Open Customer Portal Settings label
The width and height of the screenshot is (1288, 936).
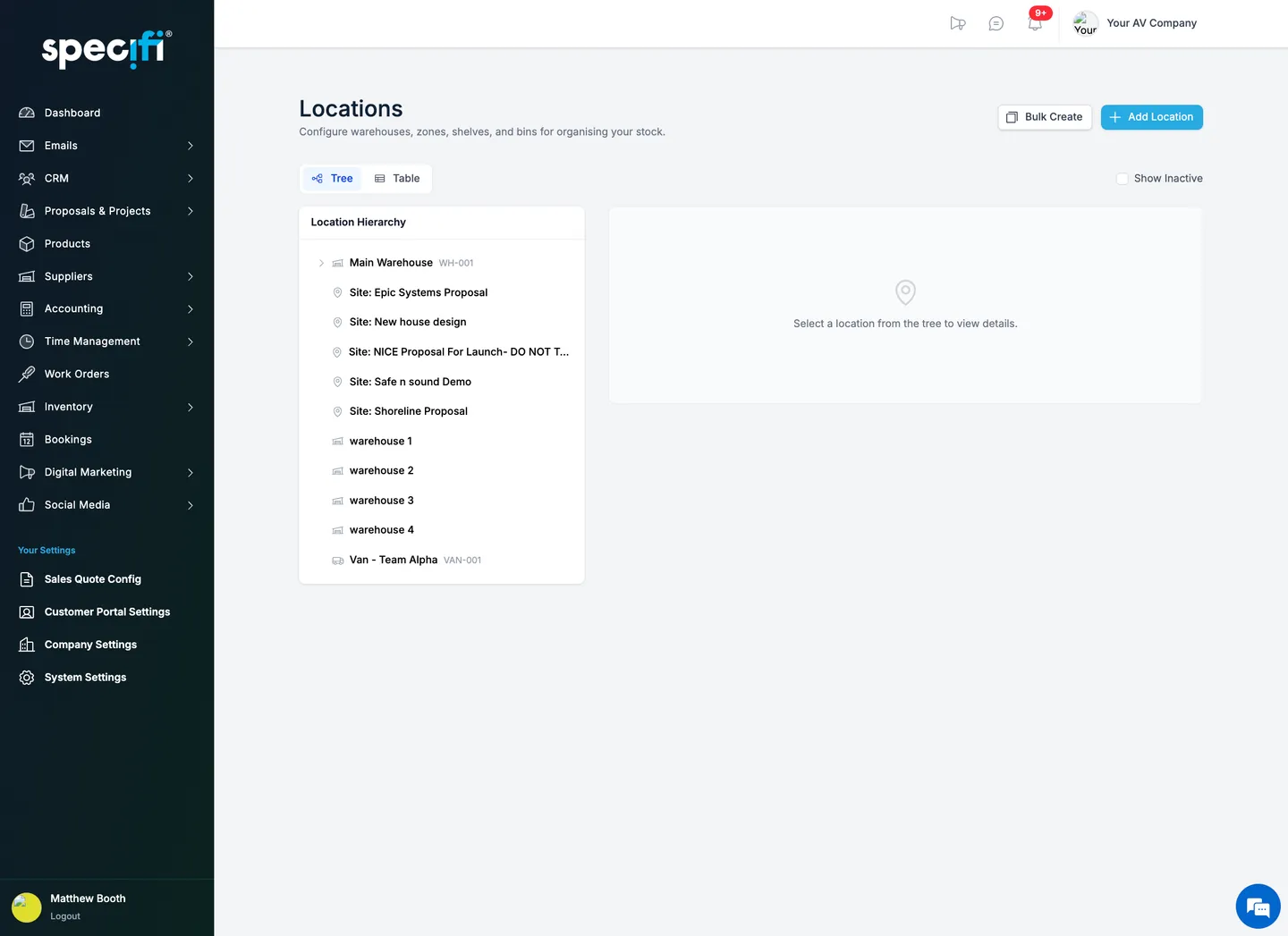click(107, 612)
